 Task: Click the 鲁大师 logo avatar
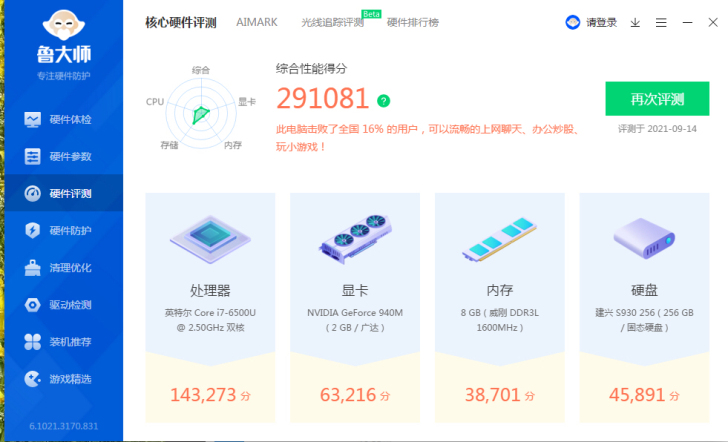click(x=64, y=23)
